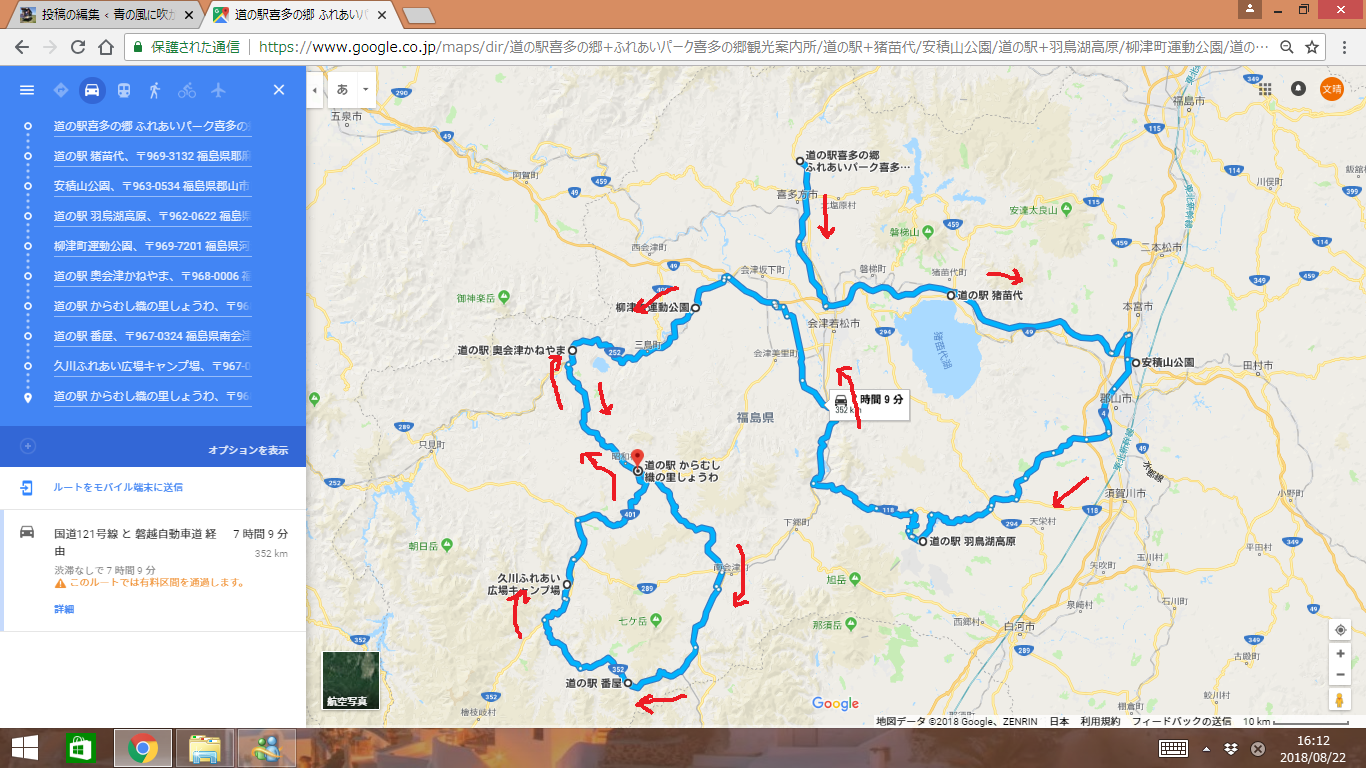Click the 詳細 route details link

[64, 609]
